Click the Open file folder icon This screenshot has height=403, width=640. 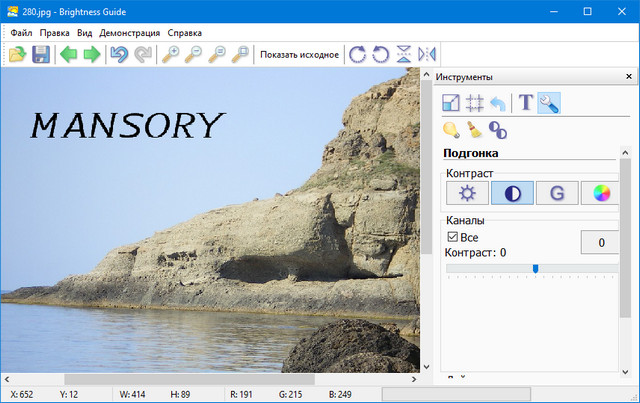[18, 54]
